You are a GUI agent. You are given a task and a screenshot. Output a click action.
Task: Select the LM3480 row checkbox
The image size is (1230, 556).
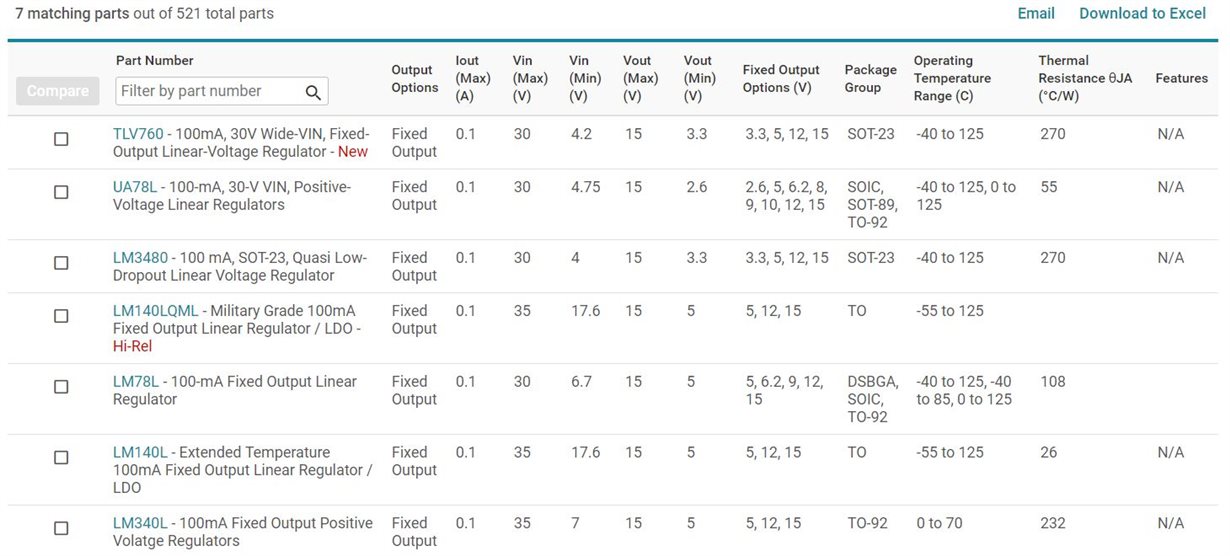tap(61, 263)
